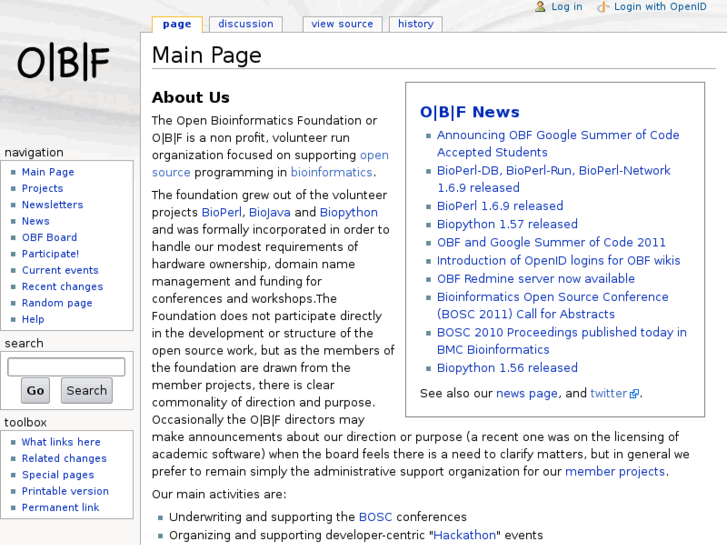Open Announcing OBF Google Summer of Code news
Image resolution: width=727 pixels, height=545 pixels.
(x=558, y=144)
